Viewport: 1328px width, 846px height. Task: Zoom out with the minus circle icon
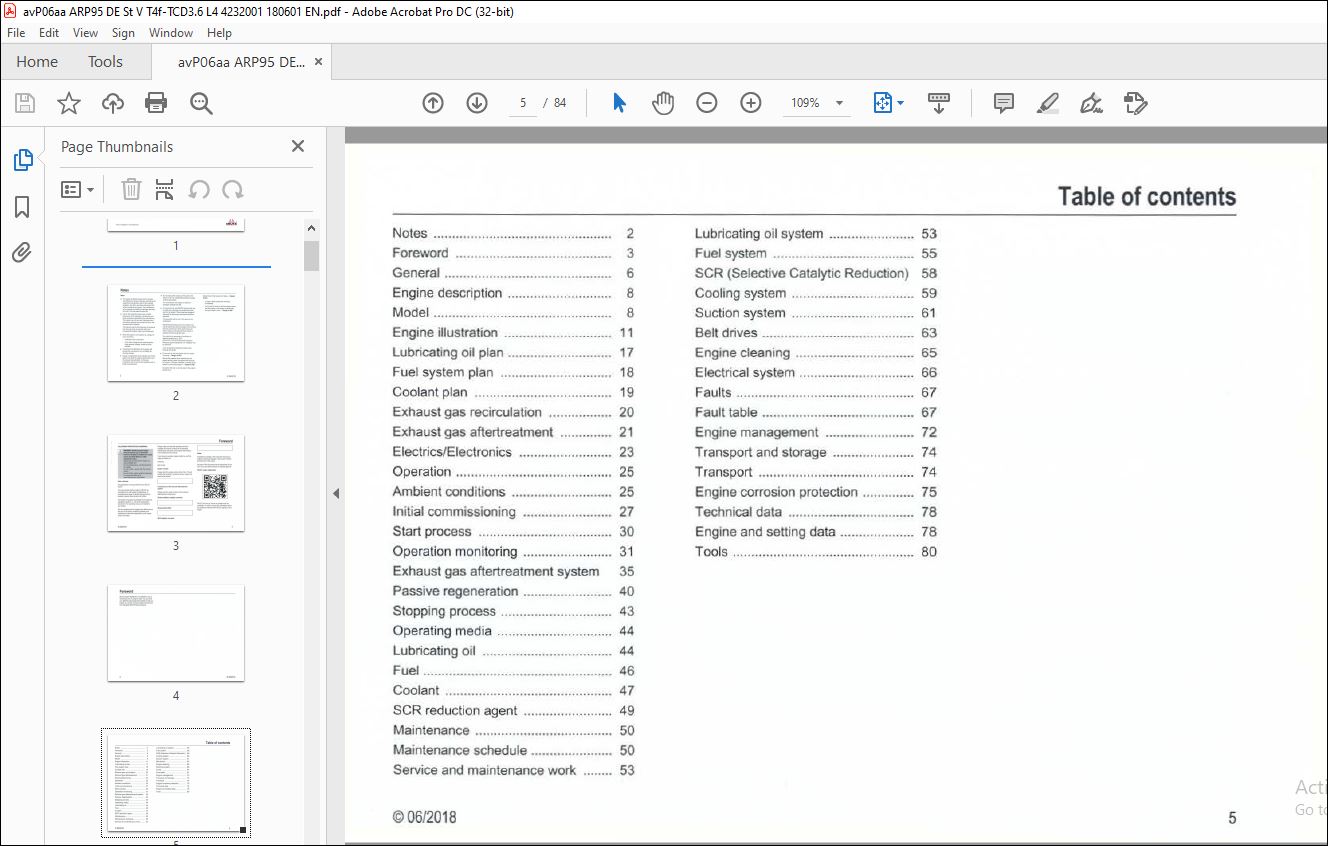pos(707,103)
